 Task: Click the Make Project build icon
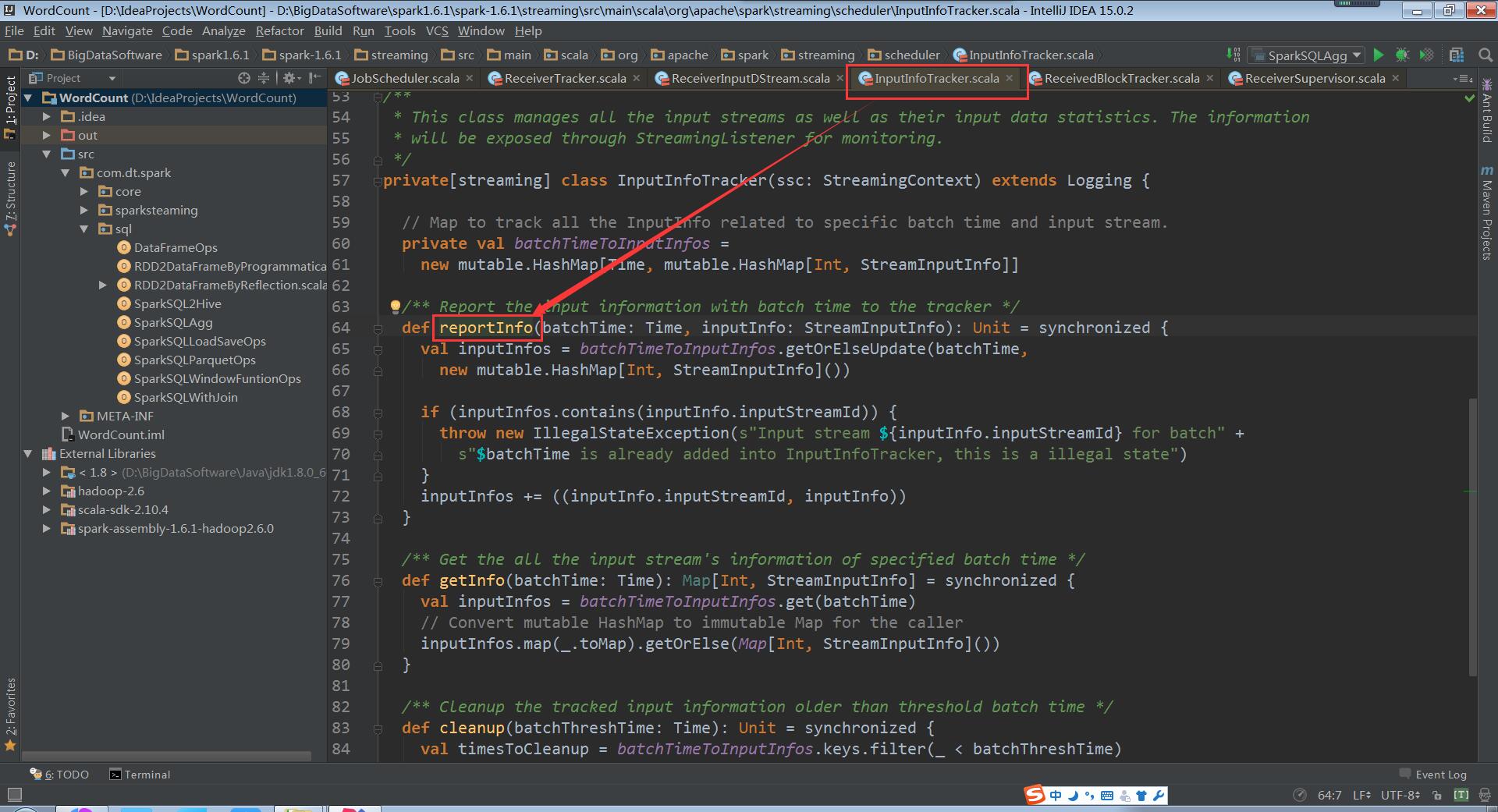[x=1233, y=55]
